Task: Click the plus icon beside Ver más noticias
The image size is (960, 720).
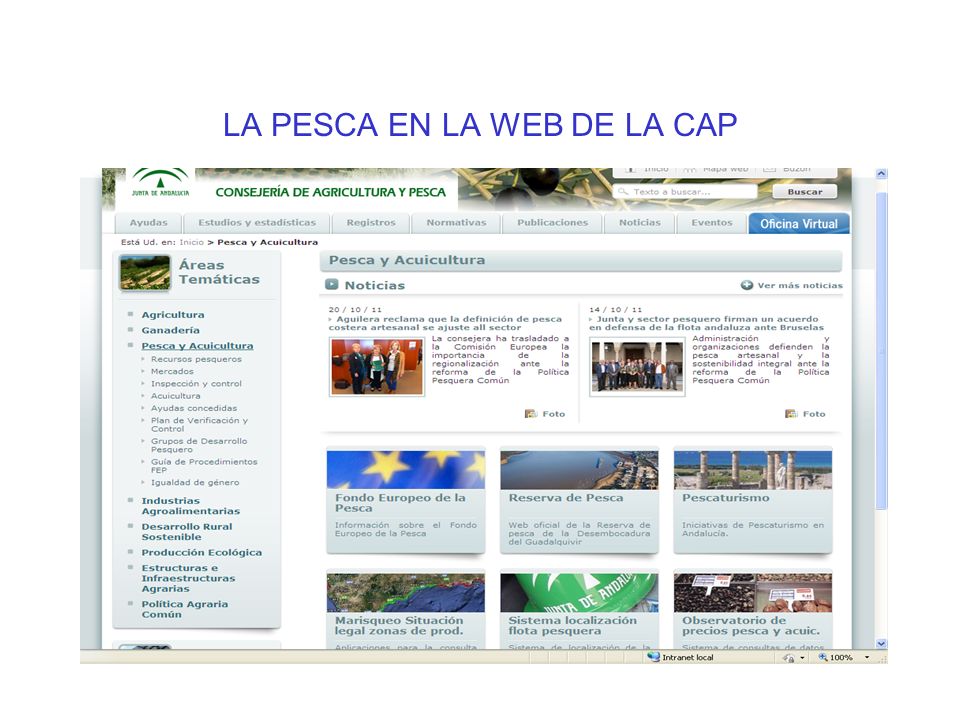Action: [746, 285]
